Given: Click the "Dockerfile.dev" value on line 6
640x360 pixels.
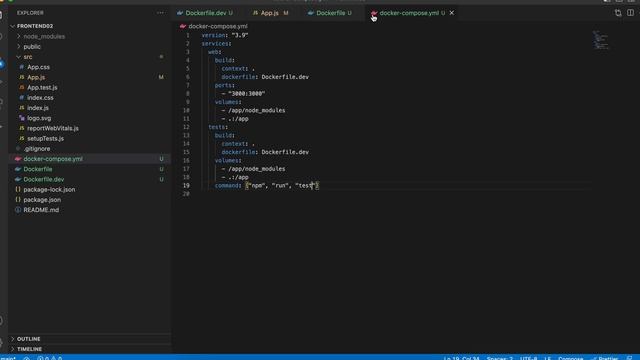Looking at the screenshot, I should (x=285, y=77).
